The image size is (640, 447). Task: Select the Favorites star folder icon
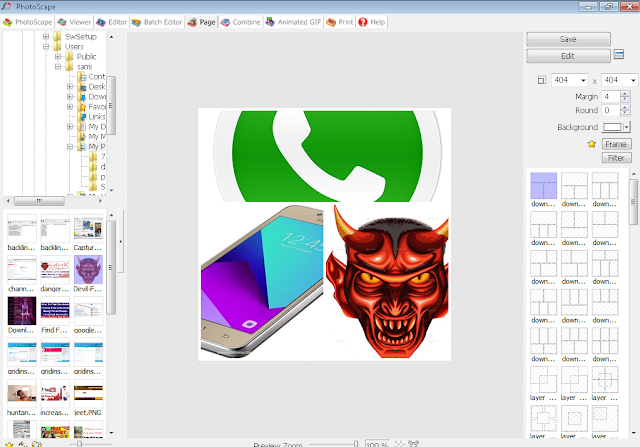[82, 107]
